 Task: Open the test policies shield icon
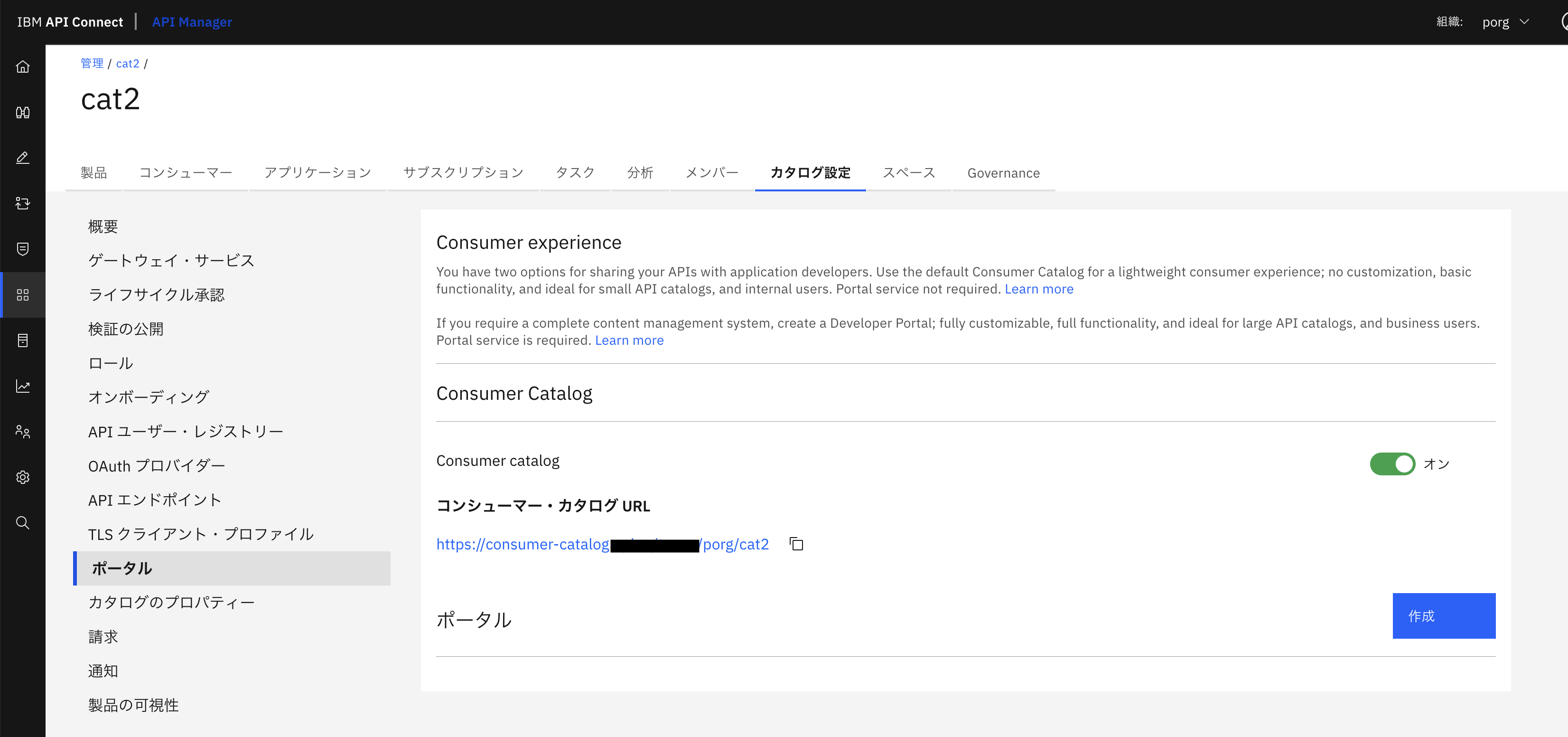pyautogui.click(x=22, y=249)
